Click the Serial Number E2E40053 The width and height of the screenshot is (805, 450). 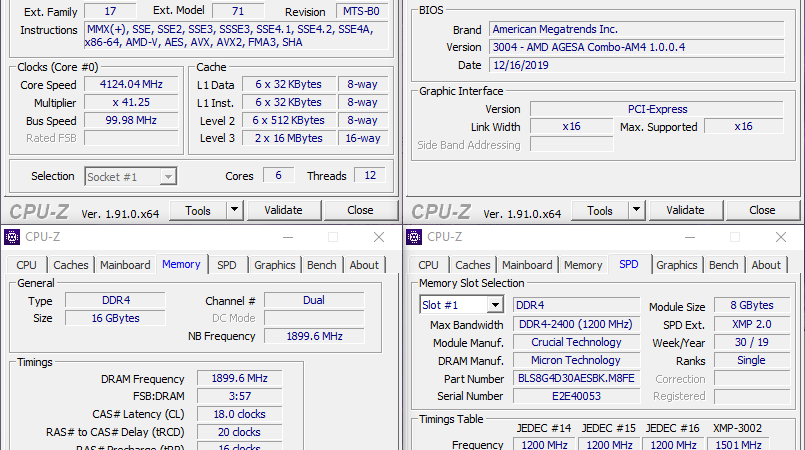pyautogui.click(x=576, y=396)
